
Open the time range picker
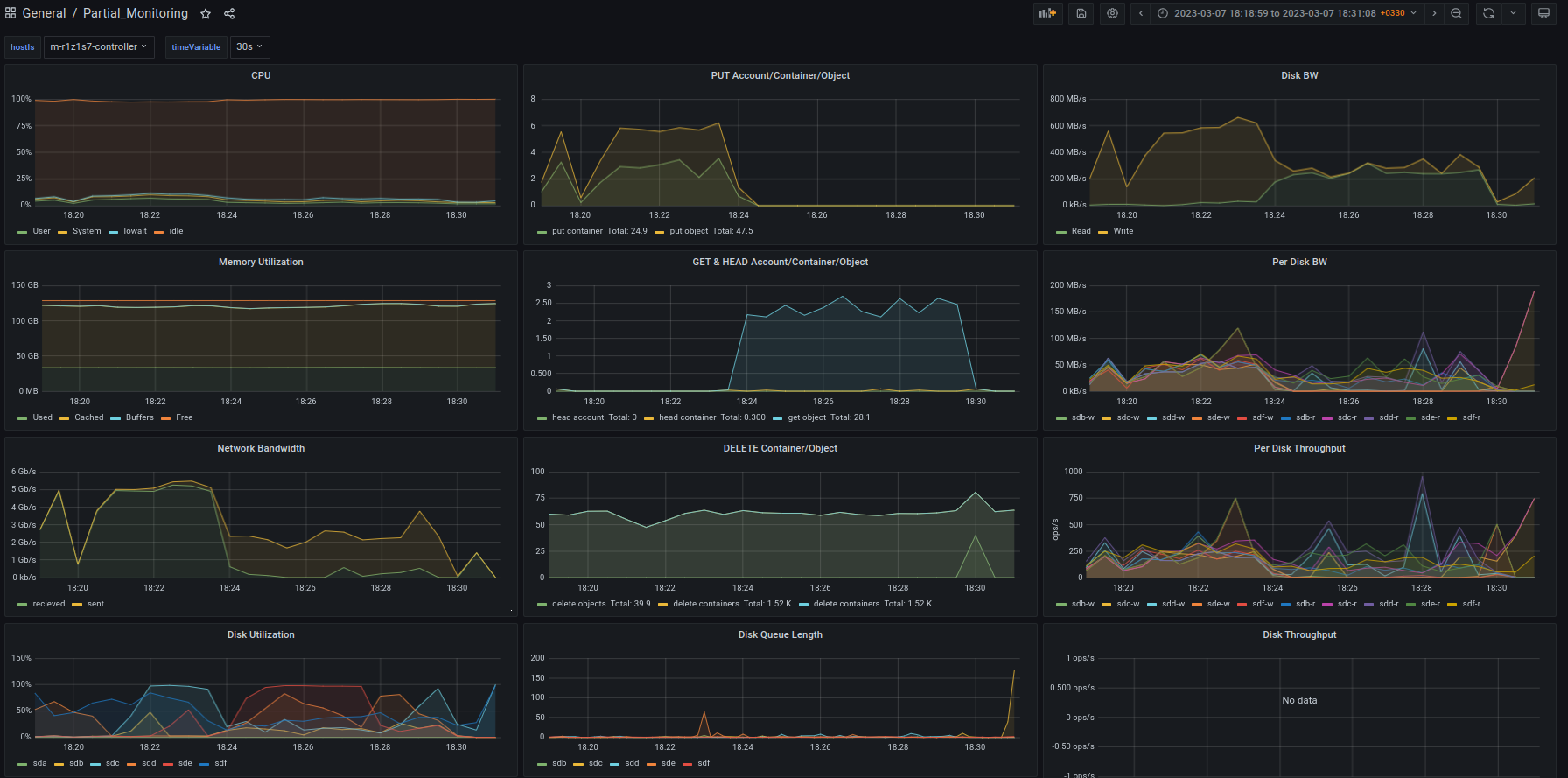pos(1286,13)
